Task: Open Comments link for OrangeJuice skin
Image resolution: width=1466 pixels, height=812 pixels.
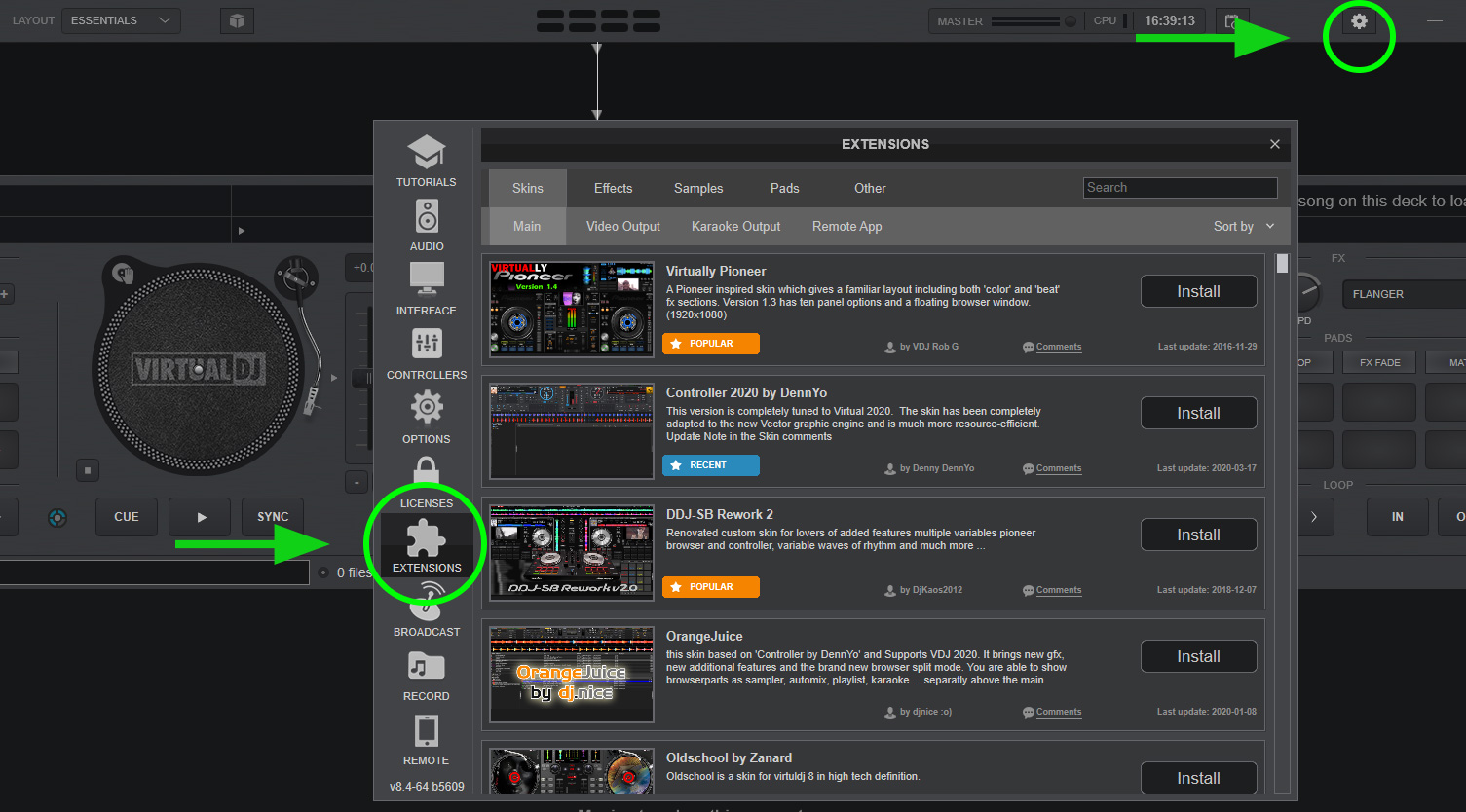Action: (x=1058, y=712)
